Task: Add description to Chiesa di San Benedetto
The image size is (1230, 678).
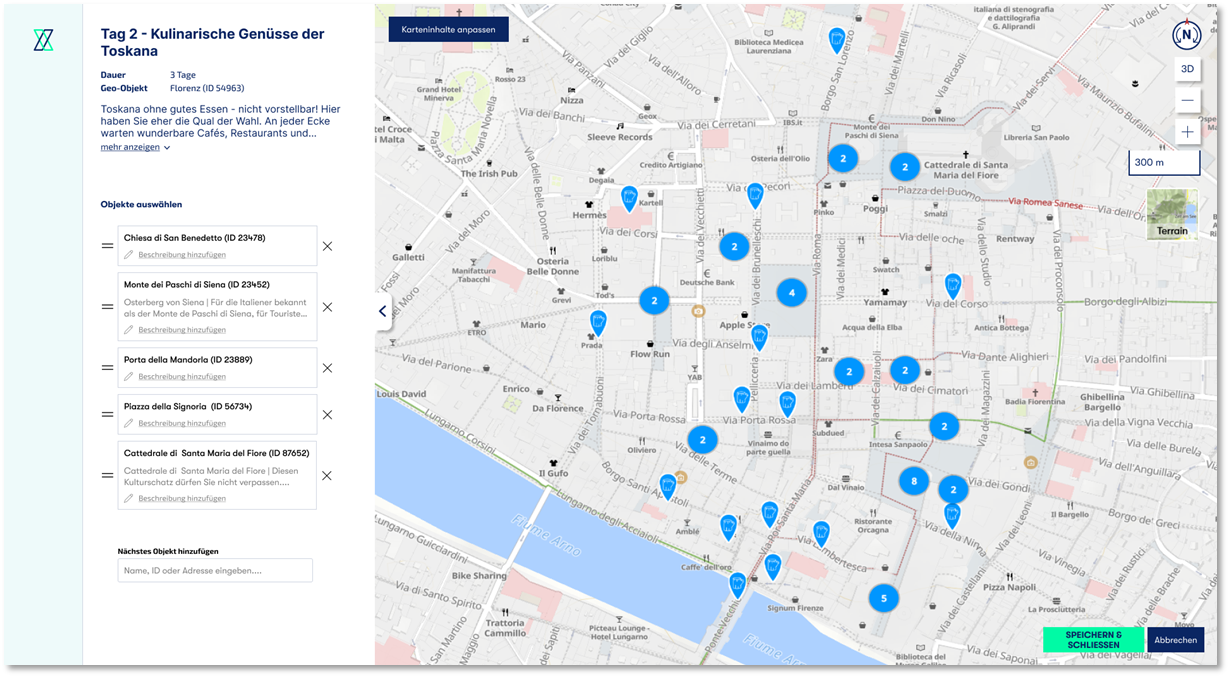Action: [181, 255]
